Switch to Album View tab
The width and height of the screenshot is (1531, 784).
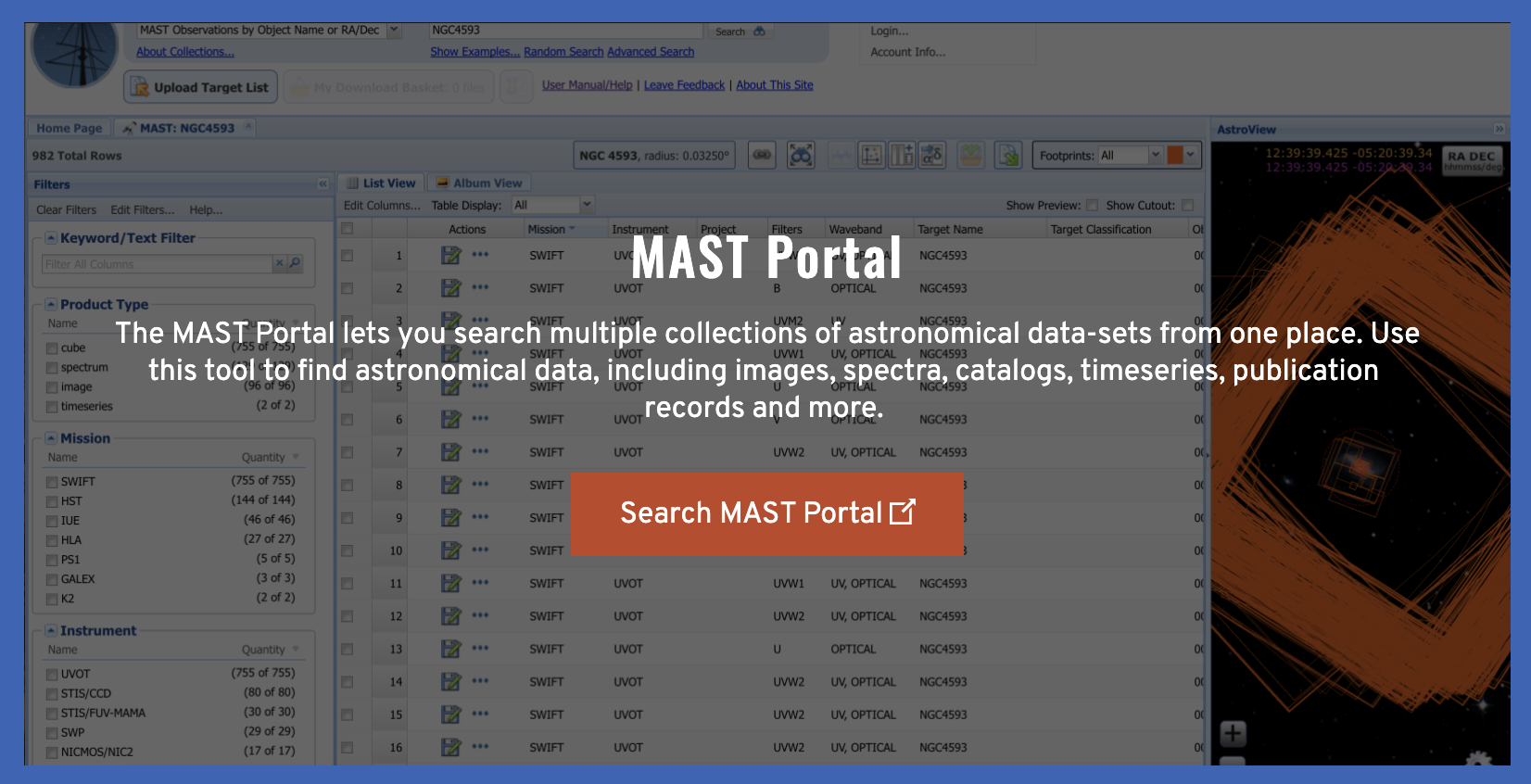click(480, 183)
